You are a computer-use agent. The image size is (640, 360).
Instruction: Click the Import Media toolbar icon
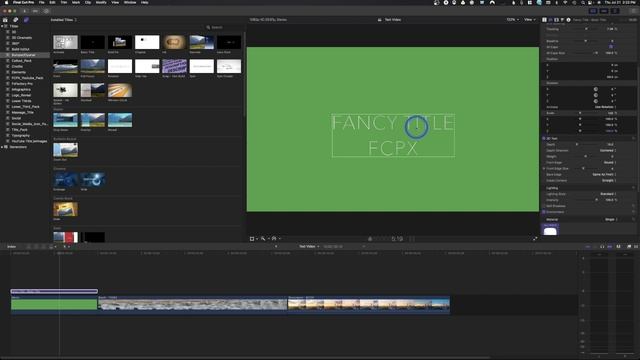[24, 11]
